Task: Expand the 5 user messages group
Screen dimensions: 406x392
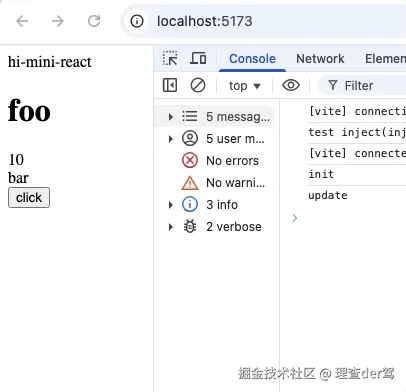Action: (171, 139)
